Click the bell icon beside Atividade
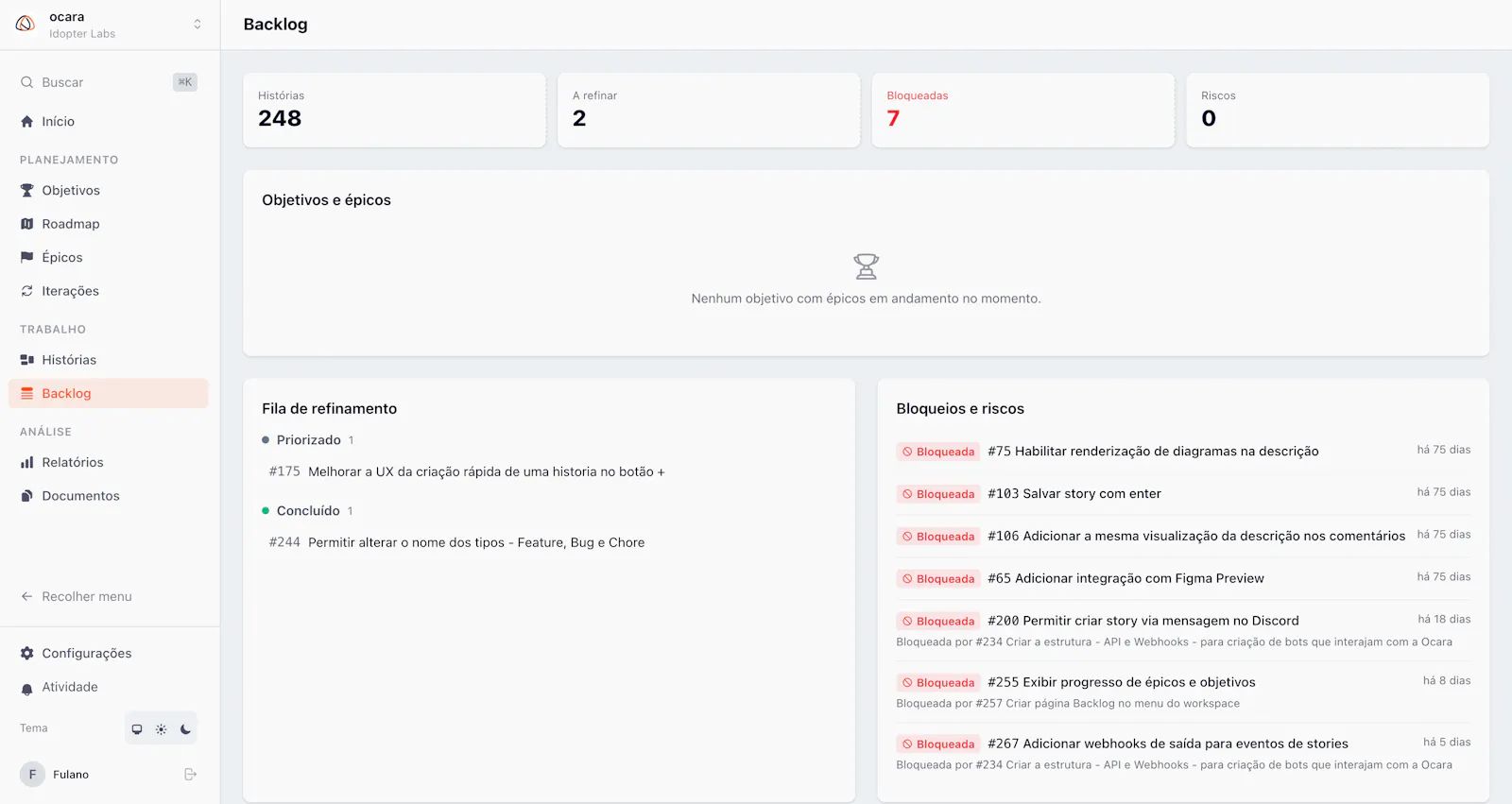Viewport: 1512px width, 804px height. pyautogui.click(x=26, y=688)
